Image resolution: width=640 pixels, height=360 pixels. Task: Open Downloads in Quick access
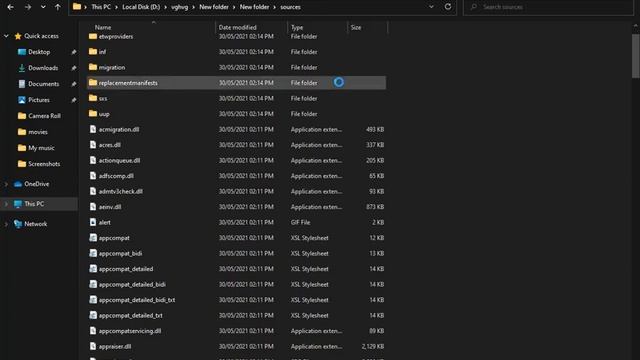pos(43,68)
